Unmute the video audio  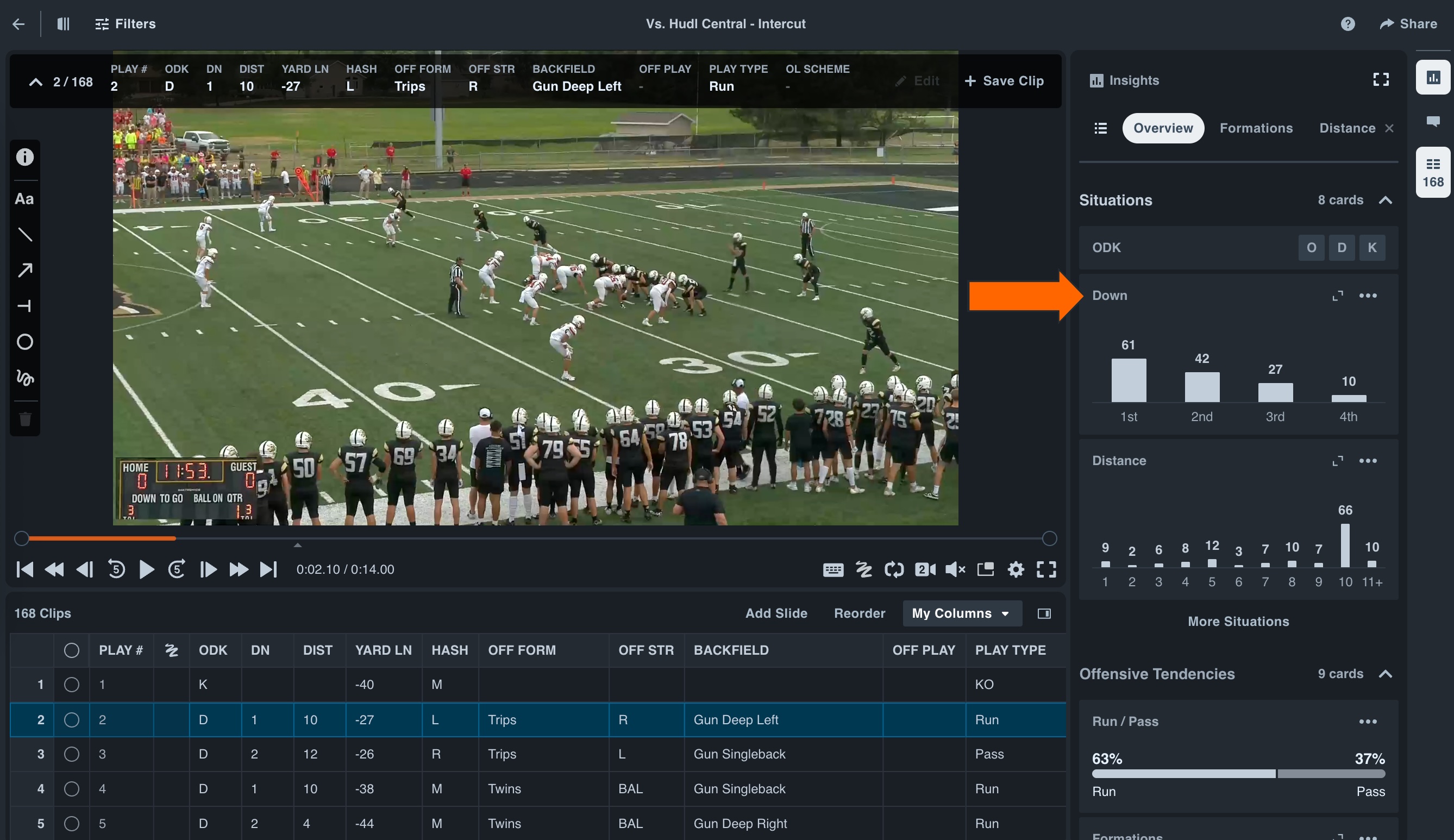pyautogui.click(x=955, y=569)
